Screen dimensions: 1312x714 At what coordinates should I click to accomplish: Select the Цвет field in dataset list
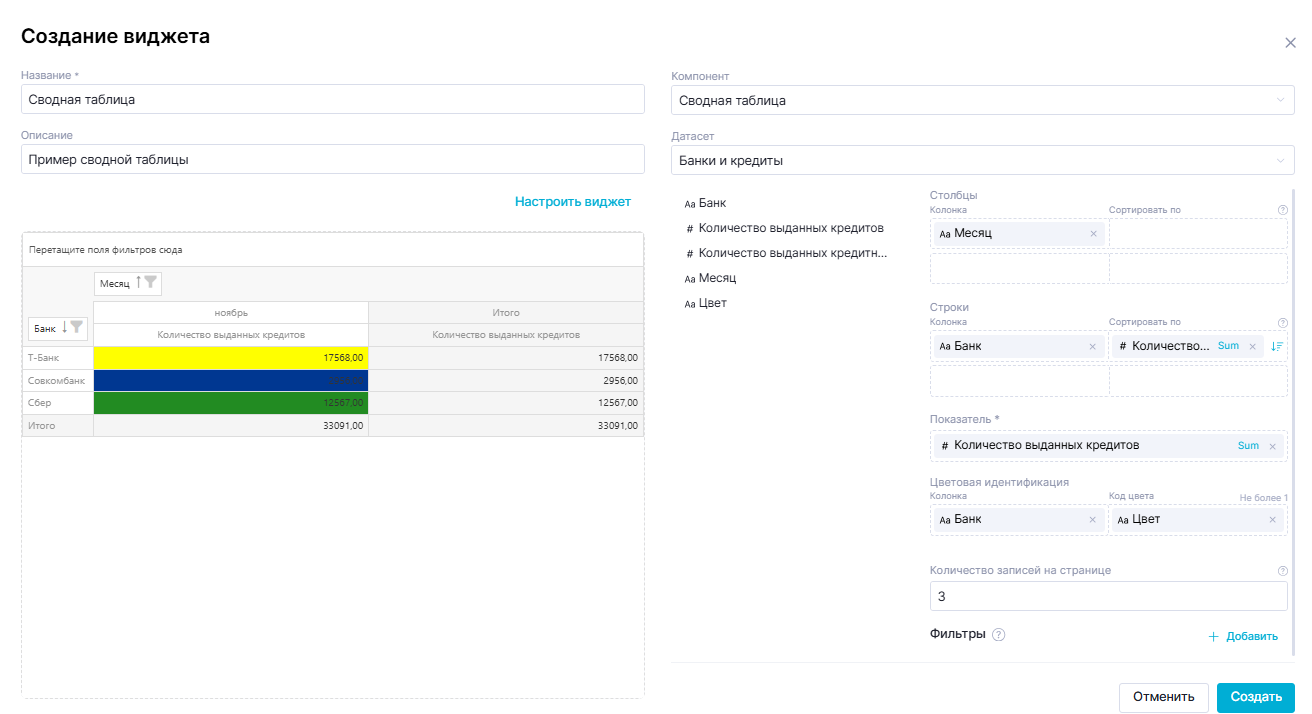(712, 303)
